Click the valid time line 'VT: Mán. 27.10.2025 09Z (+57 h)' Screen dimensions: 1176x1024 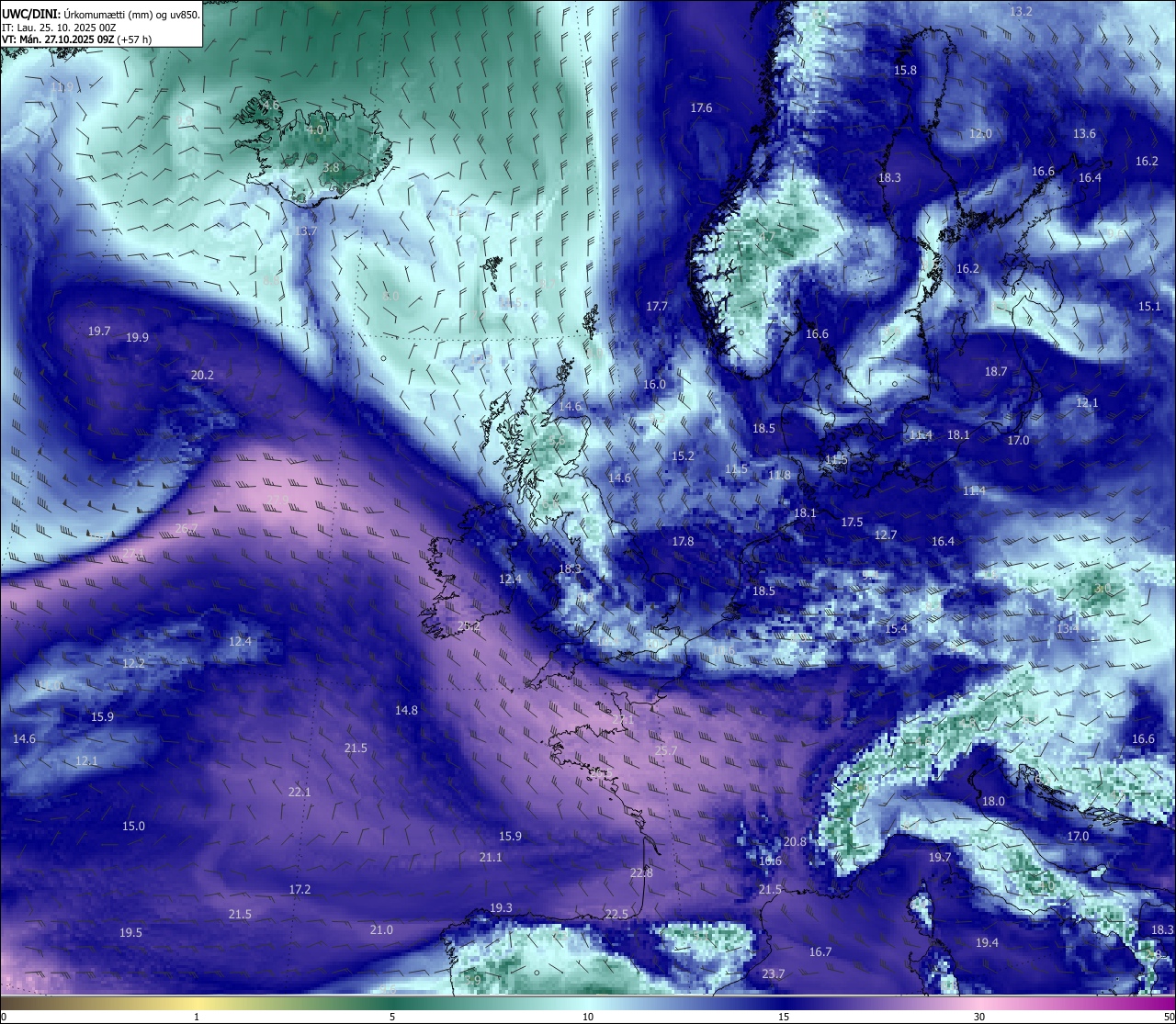coord(77,39)
